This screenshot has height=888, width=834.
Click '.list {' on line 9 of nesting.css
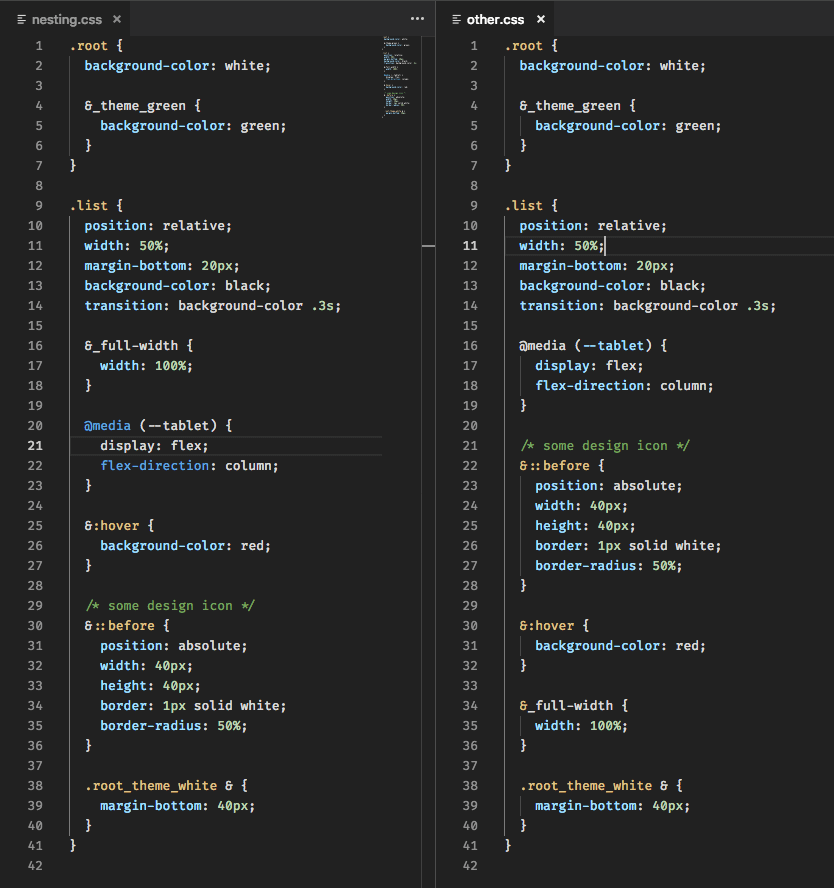pos(96,206)
